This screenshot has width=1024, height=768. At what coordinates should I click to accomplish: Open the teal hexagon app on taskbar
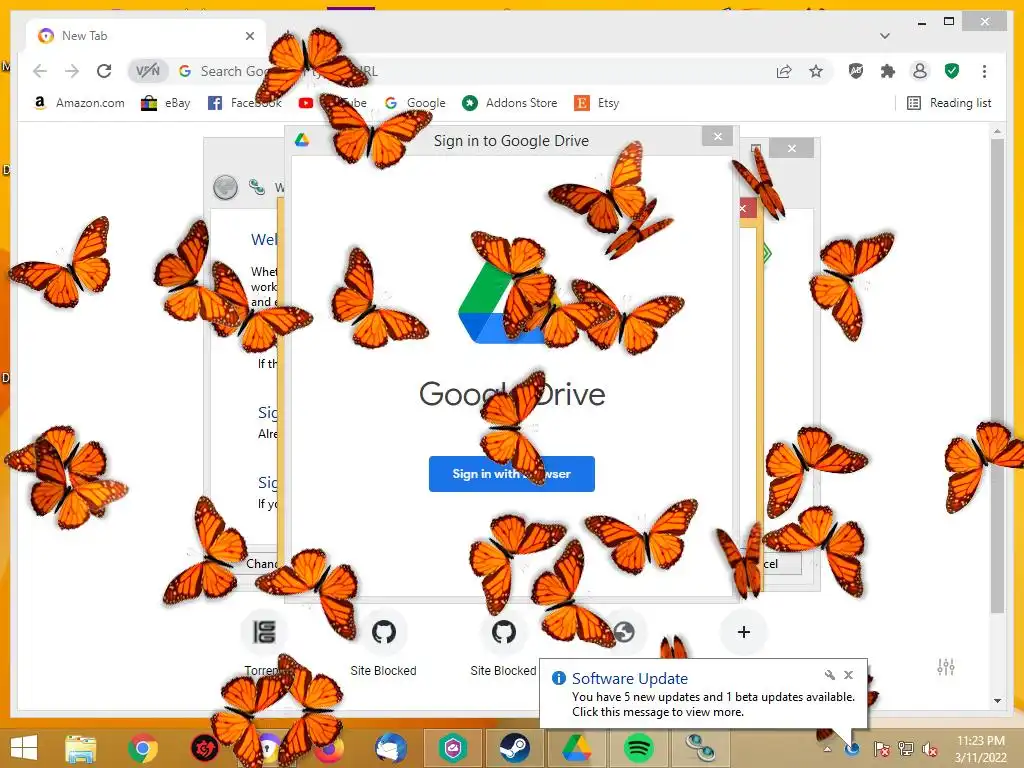click(x=453, y=748)
